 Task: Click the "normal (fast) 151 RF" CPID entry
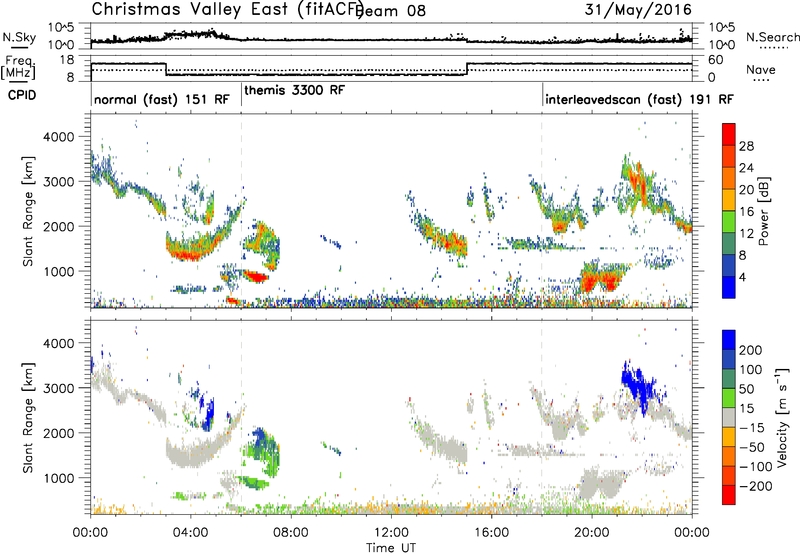162,99
